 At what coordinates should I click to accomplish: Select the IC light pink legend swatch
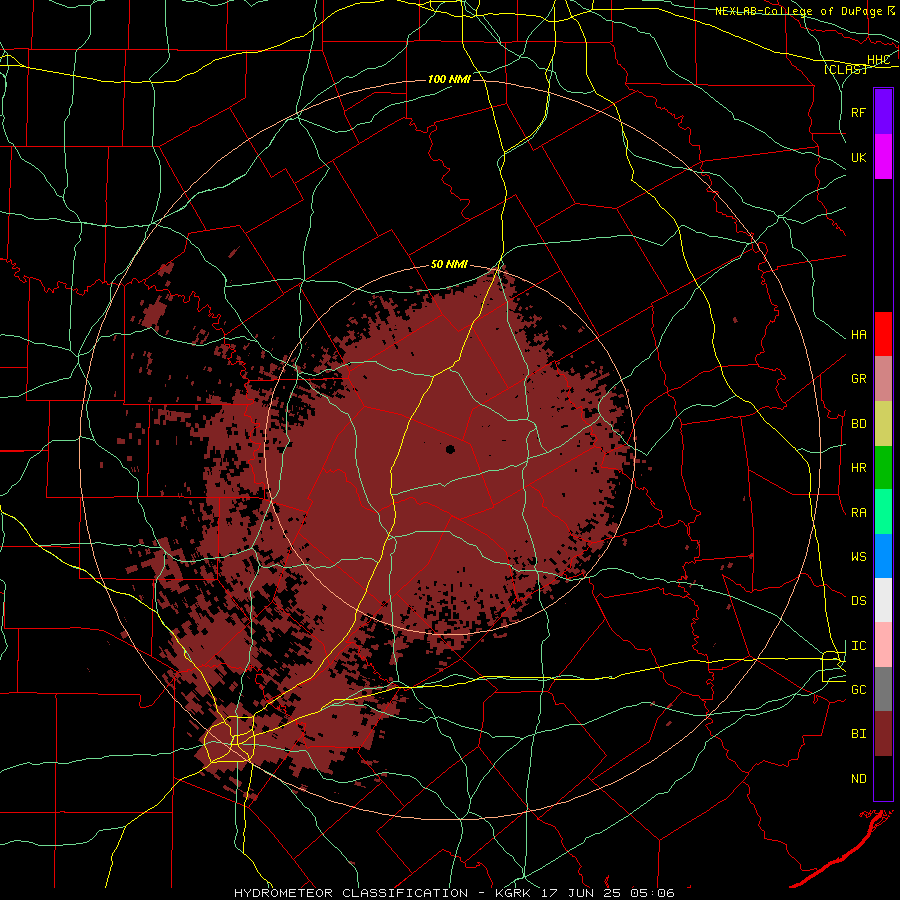(883, 645)
